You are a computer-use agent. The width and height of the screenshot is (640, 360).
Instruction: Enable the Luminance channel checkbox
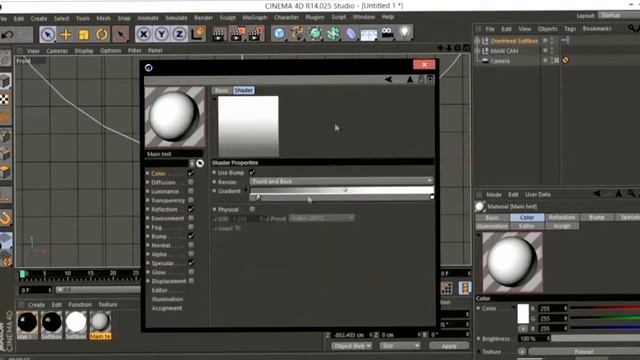(x=191, y=191)
